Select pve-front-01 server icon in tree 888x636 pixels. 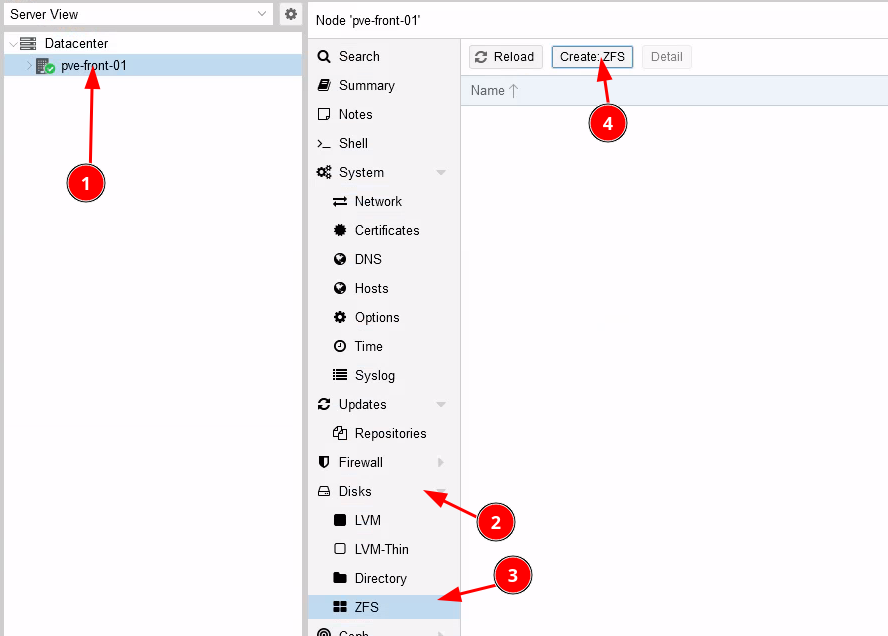click(x=45, y=66)
